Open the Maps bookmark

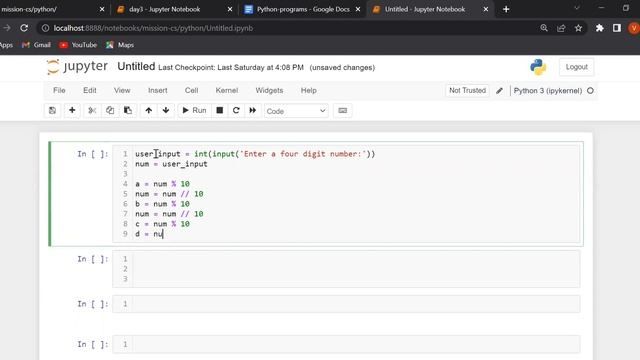(120, 45)
